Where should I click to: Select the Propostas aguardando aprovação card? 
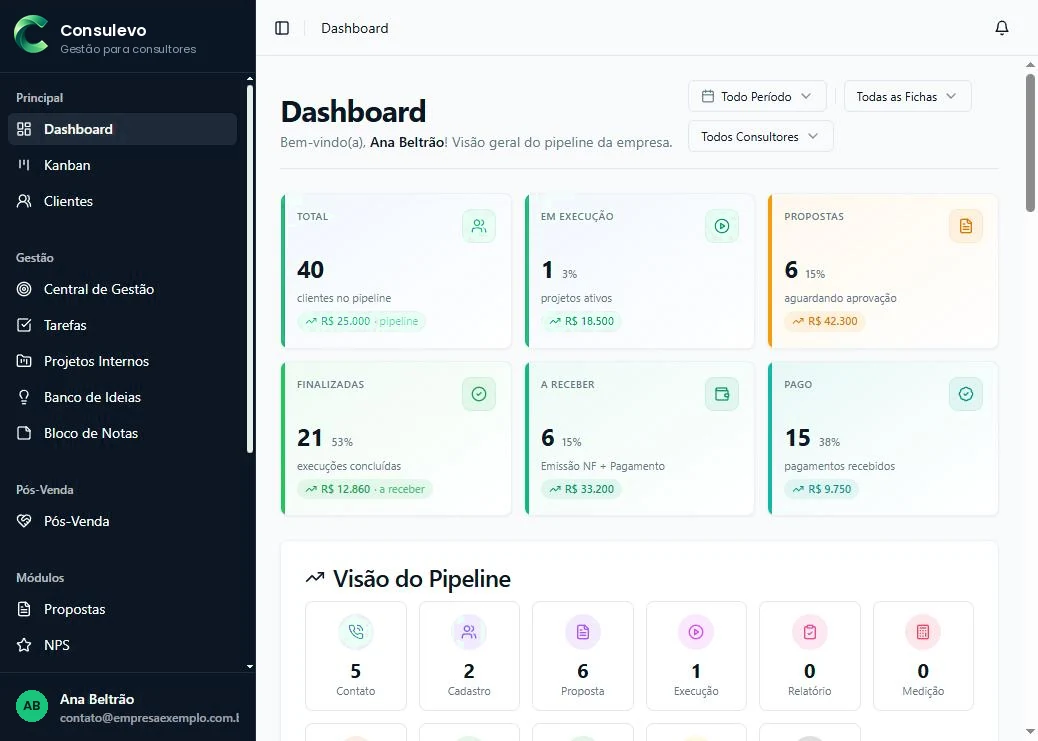(883, 271)
